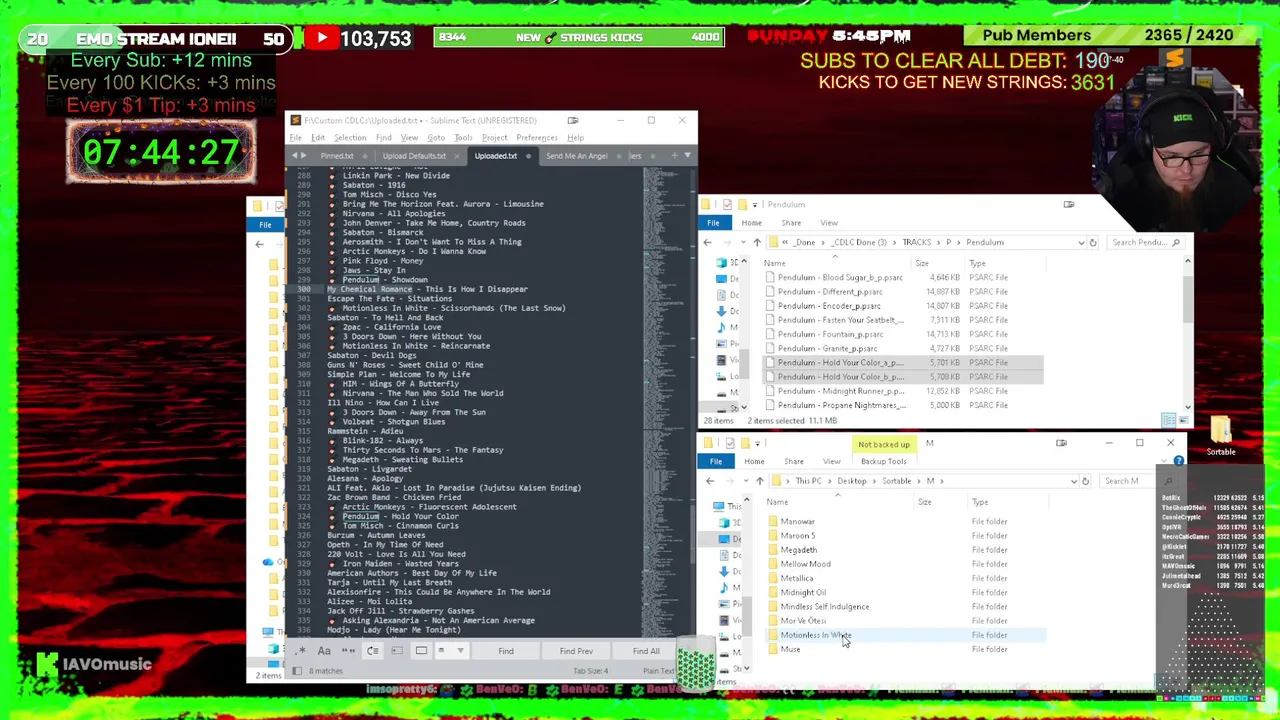The width and height of the screenshot is (1280, 720).
Task: Switch to Send Me An Angel tab
Action: (577, 156)
